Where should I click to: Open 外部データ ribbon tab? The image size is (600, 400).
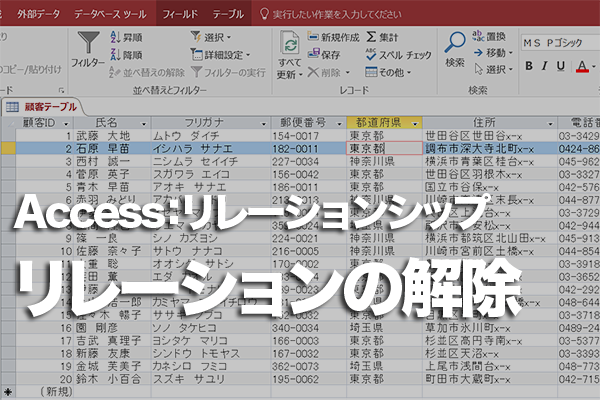38,14
